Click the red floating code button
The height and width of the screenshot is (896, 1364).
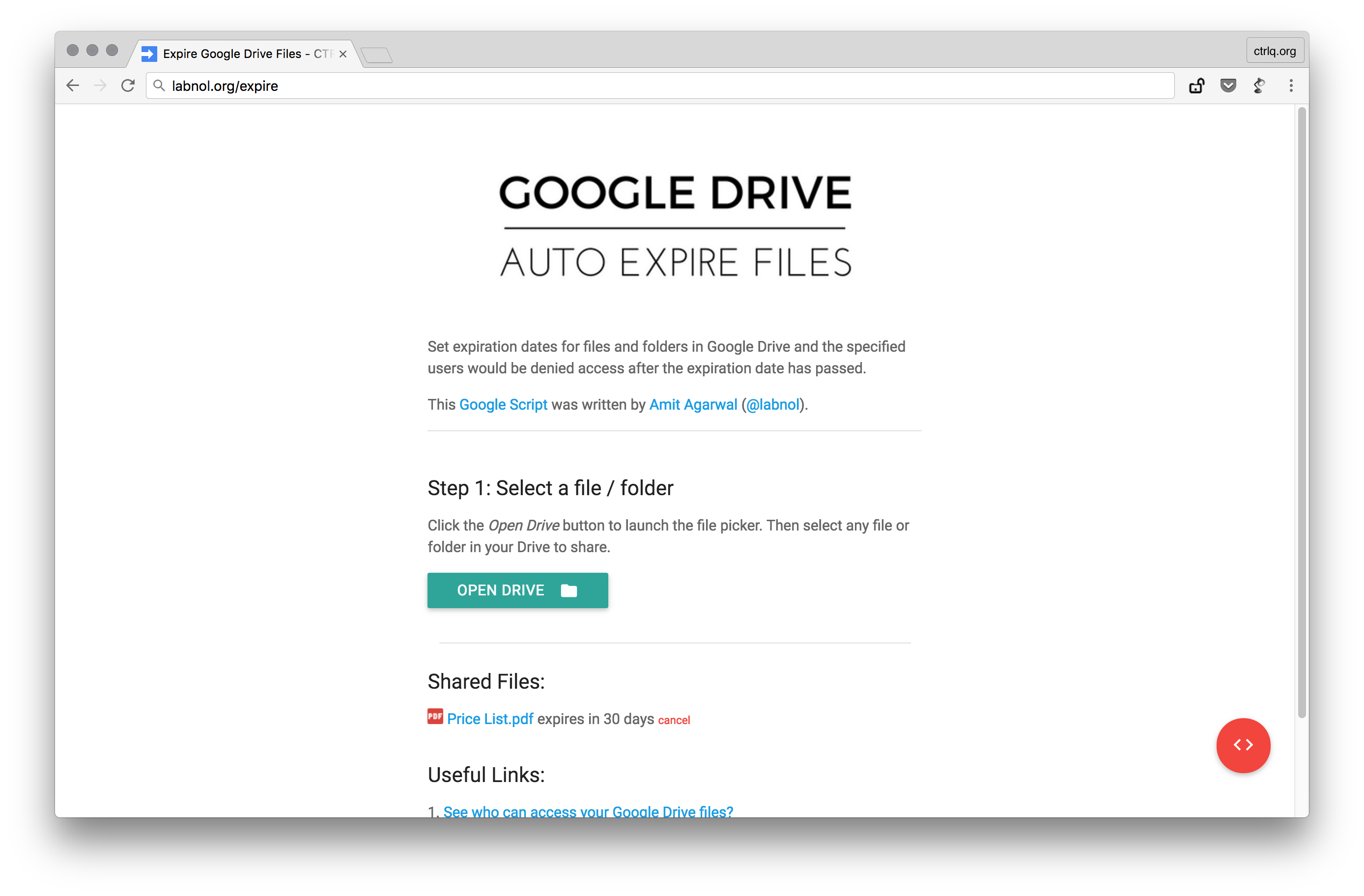(x=1243, y=745)
